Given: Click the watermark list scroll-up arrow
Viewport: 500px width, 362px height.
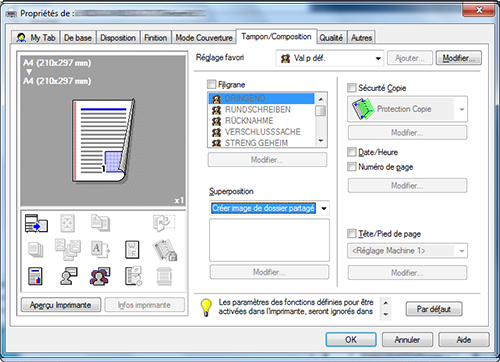Looking at the screenshot, I should [x=321, y=99].
